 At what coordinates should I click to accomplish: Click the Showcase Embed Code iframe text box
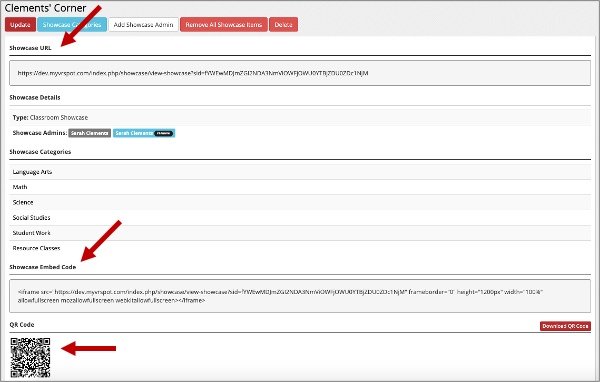coord(300,296)
